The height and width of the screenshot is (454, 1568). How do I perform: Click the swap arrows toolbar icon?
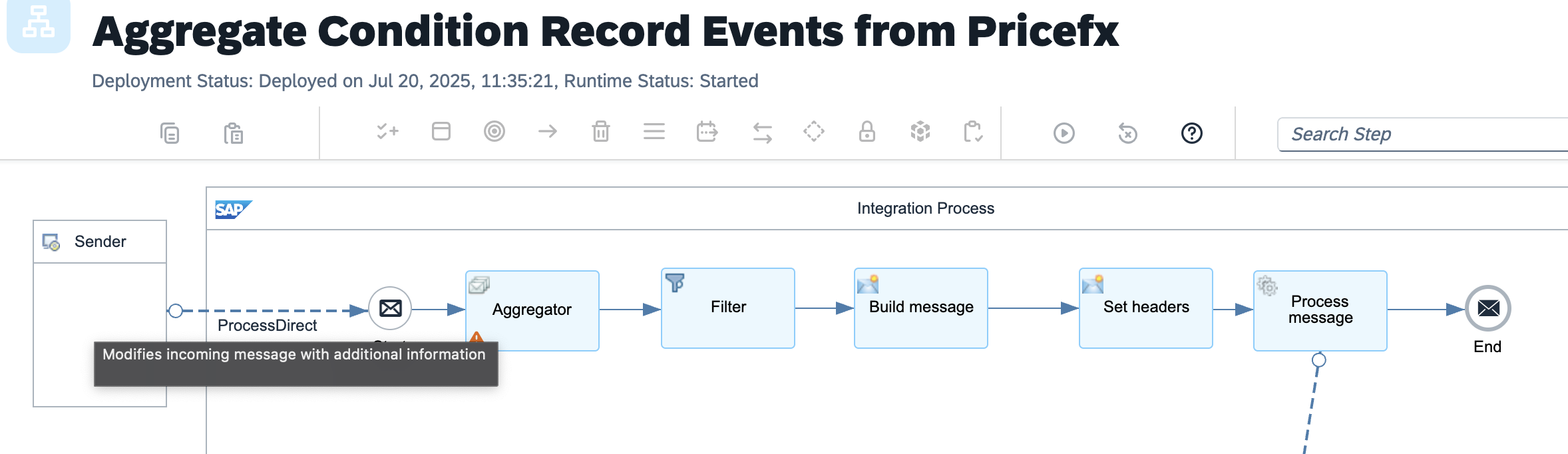coord(762,132)
